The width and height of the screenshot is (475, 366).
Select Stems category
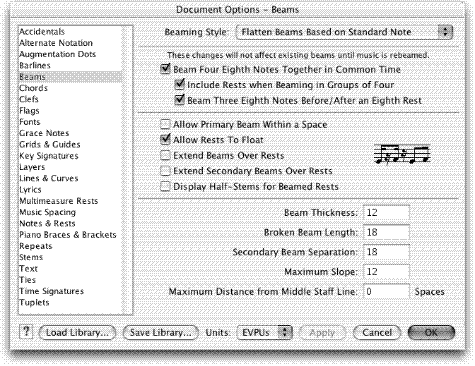coord(70,257)
